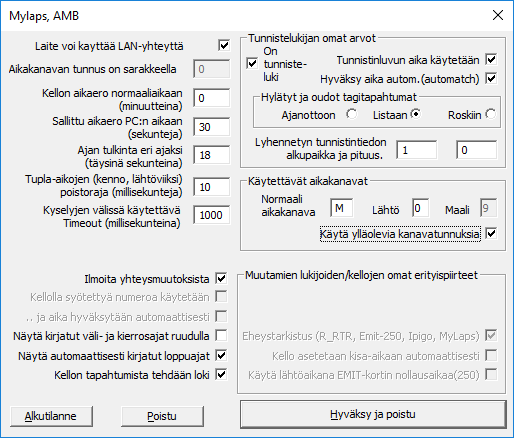Click the 'Mylaps, AMB' title text
Screen dimensions: 514x438
point(44,16)
